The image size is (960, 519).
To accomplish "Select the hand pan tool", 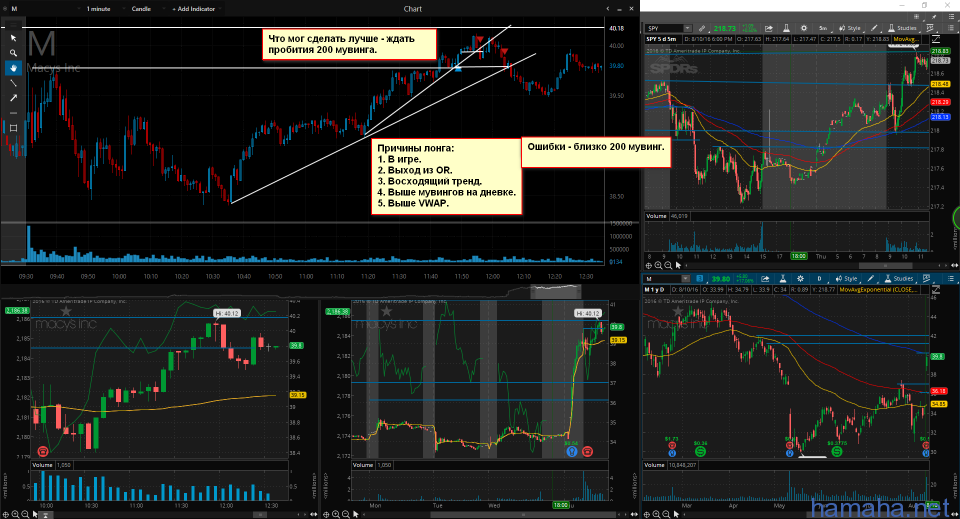I will (13, 68).
